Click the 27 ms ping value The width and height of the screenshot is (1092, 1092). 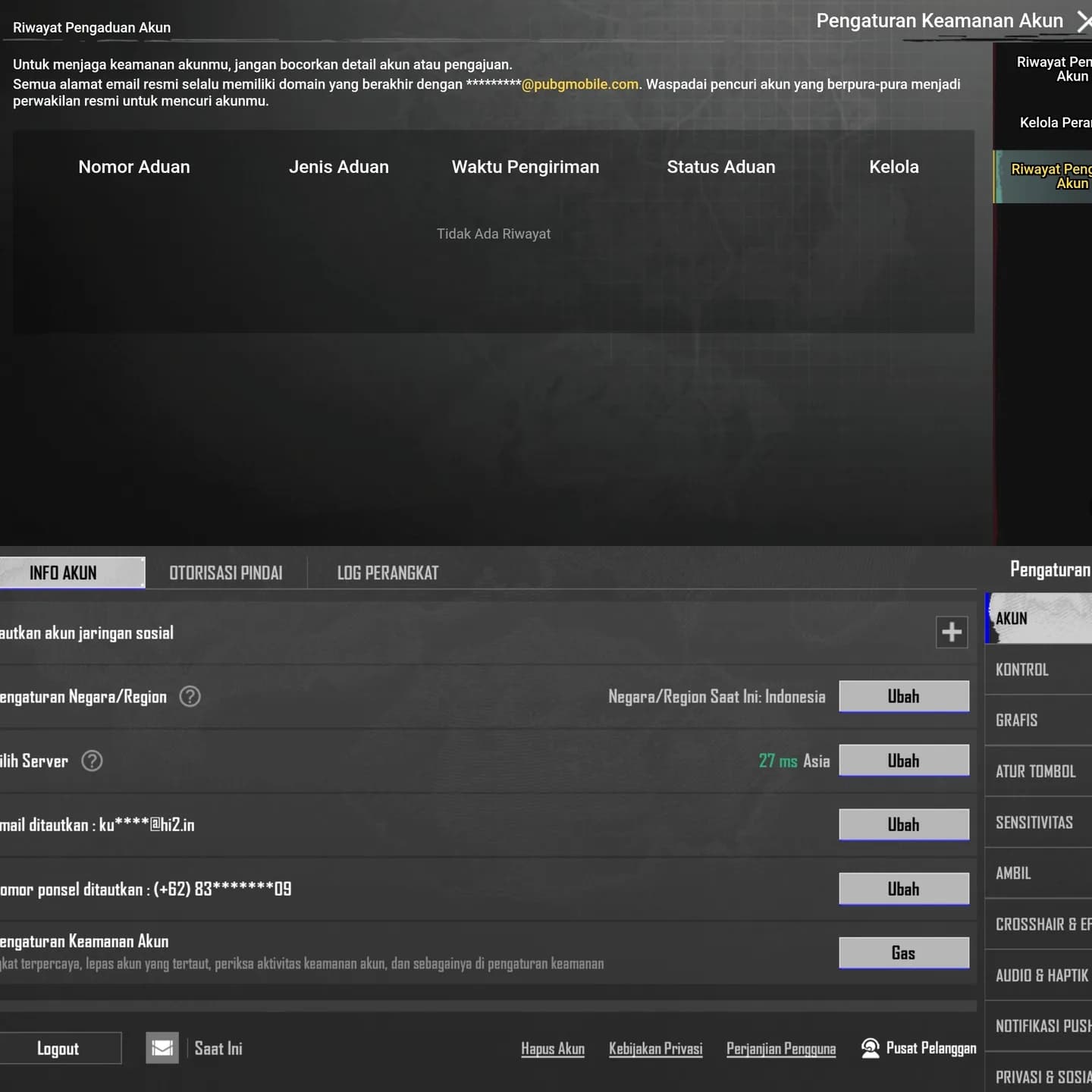tap(778, 761)
